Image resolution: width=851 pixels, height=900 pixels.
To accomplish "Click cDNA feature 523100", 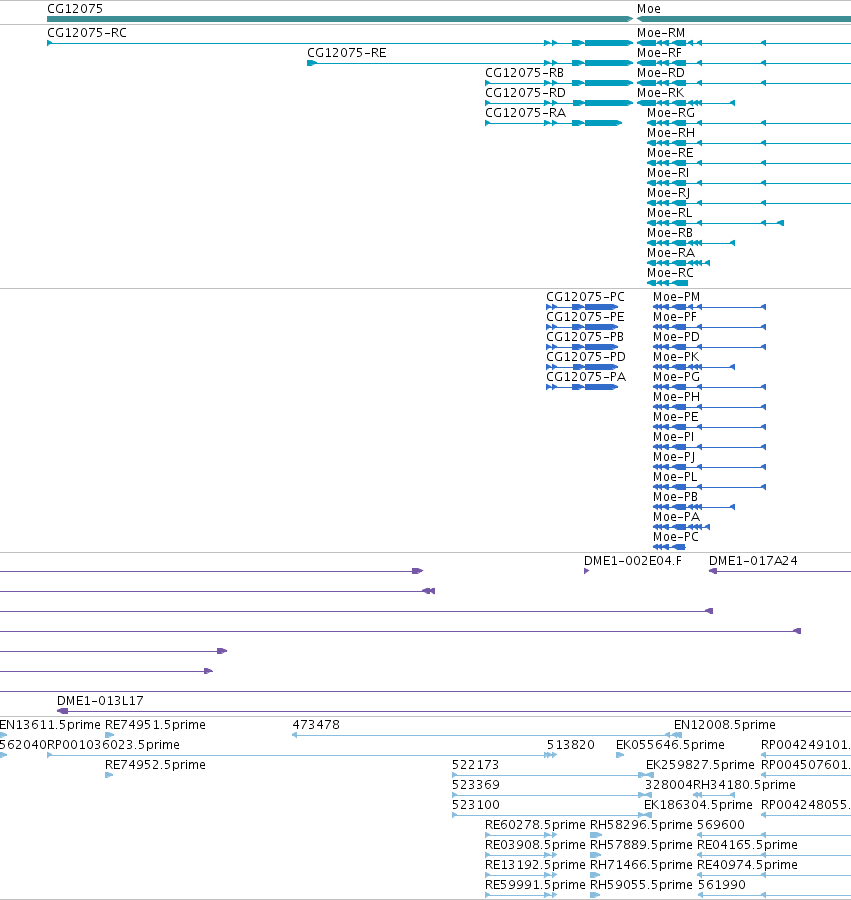I will (476, 805).
